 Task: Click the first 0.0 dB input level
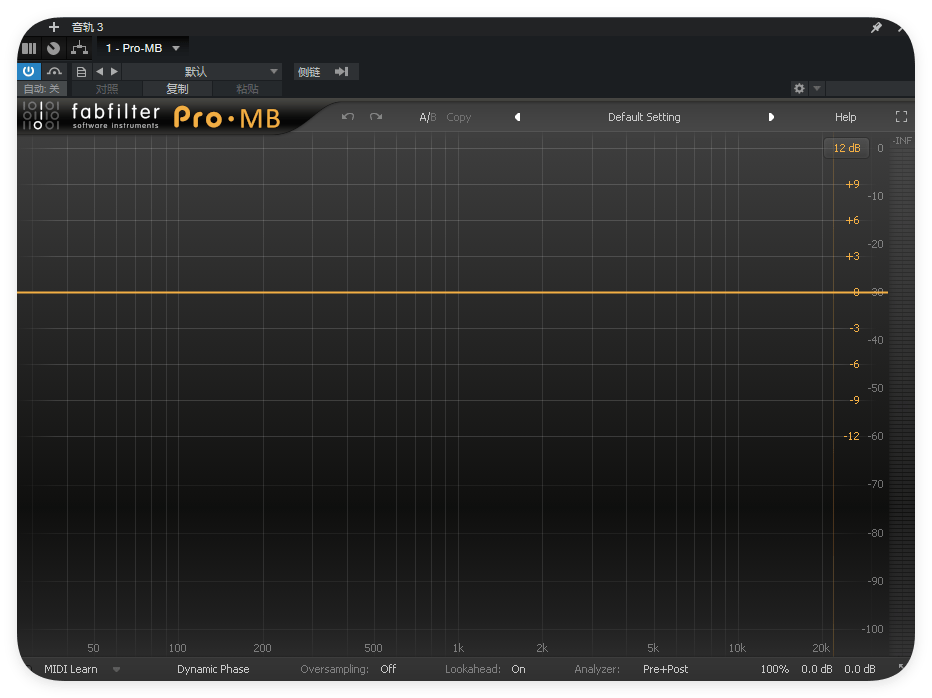pyautogui.click(x=817, y=669)
